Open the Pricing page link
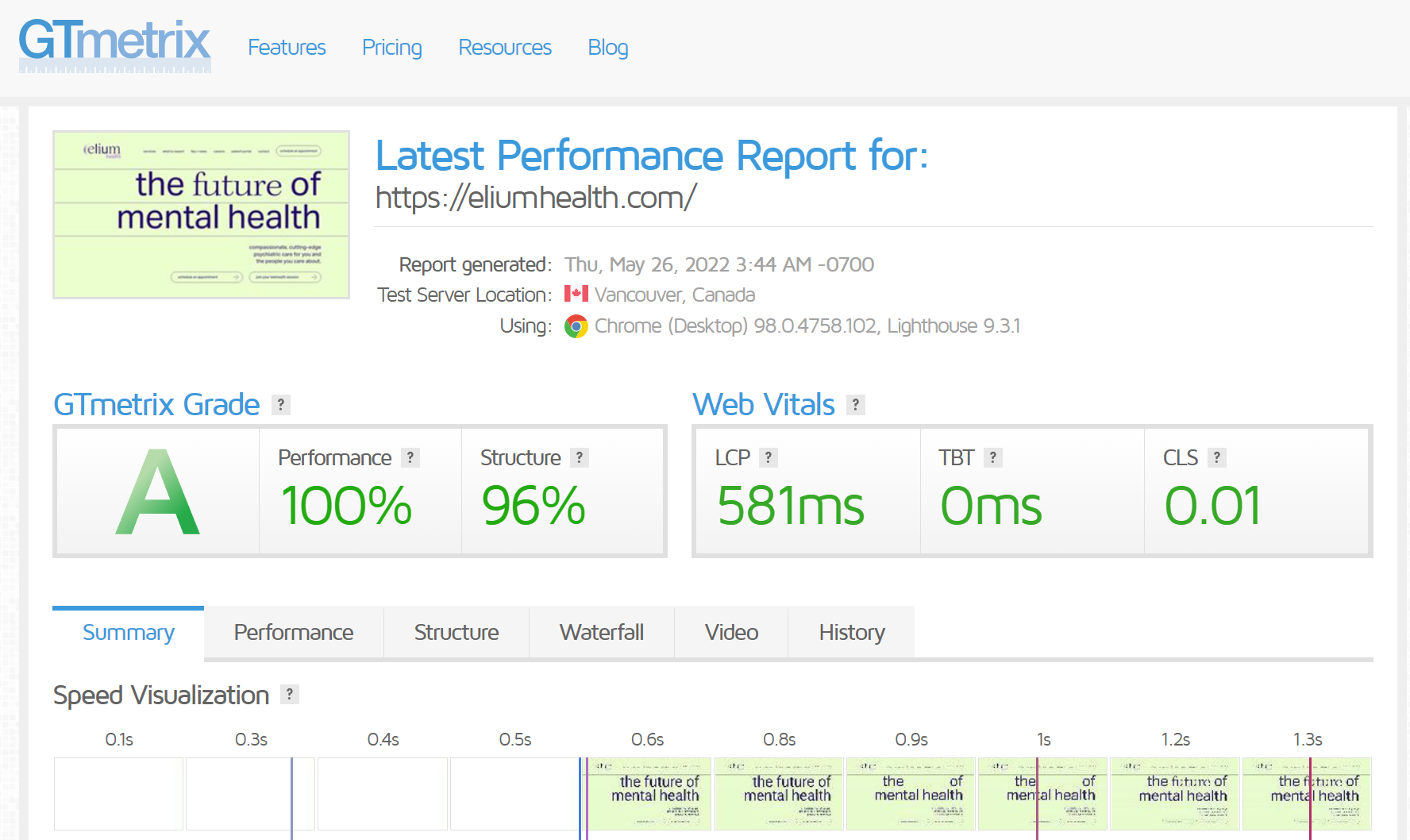 392,48
